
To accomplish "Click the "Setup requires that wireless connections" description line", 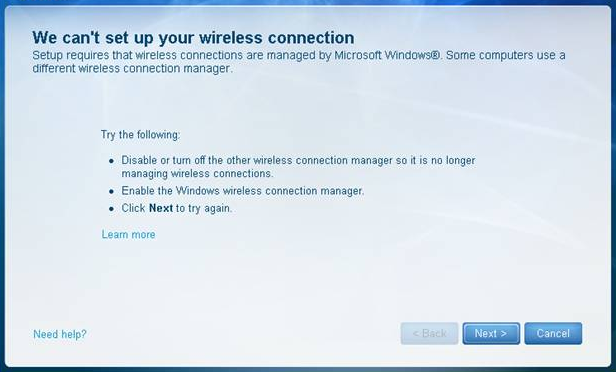I will (x=299, y=55).
